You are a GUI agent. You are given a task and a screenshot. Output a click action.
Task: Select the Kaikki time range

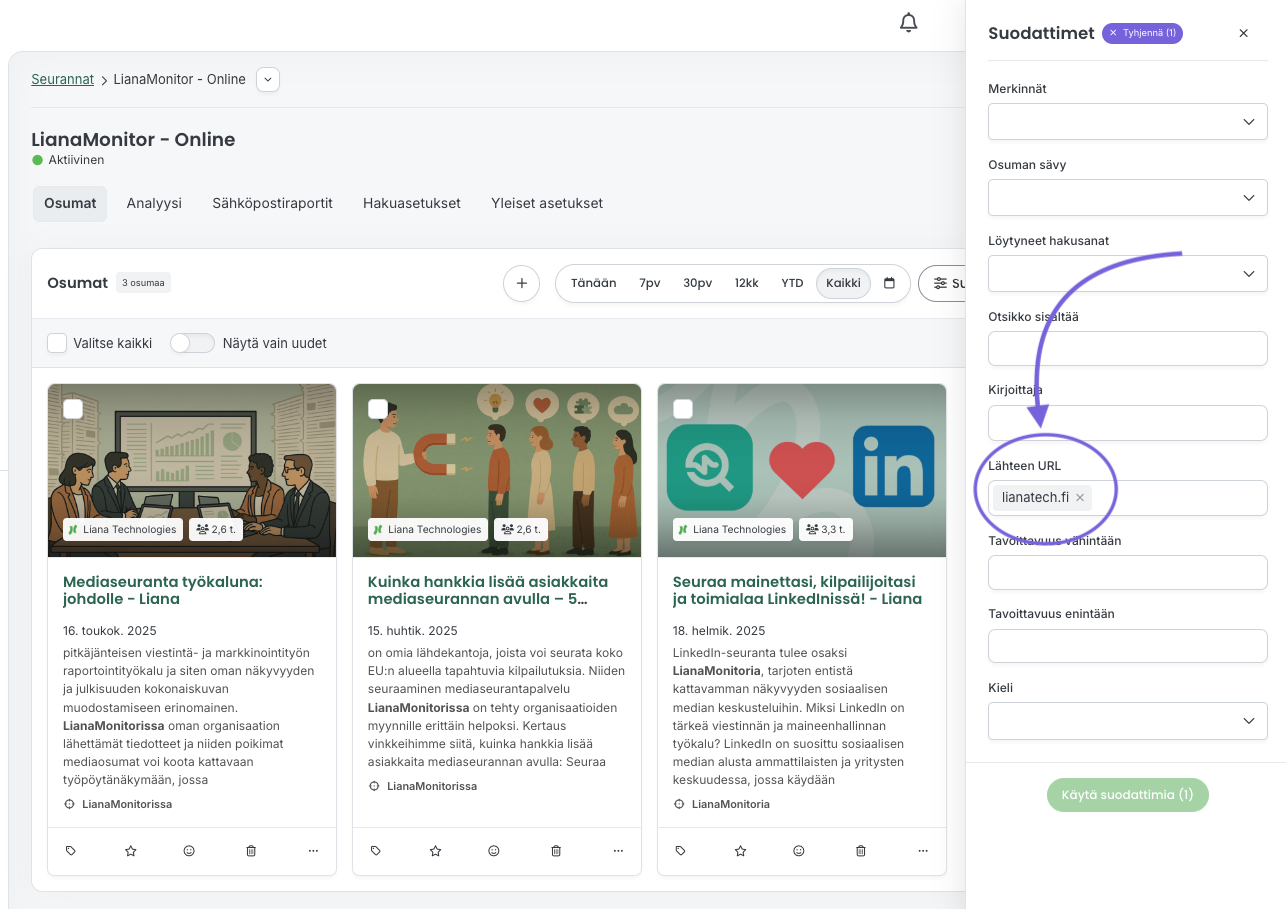point(844,283)
